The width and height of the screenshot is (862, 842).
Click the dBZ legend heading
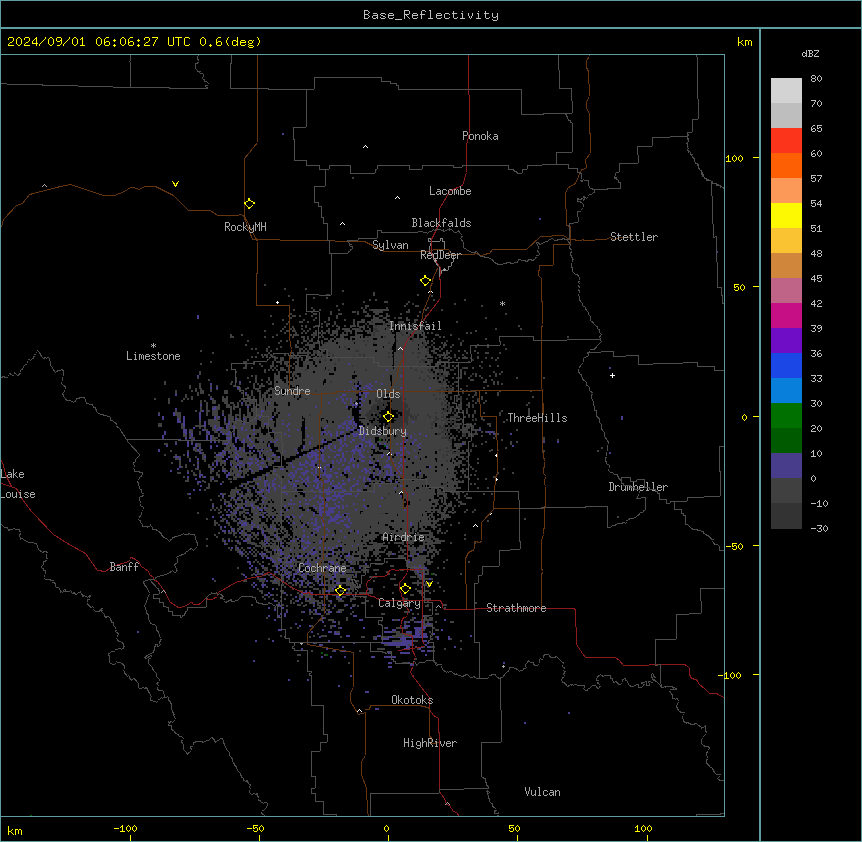(x=810, y=53)
